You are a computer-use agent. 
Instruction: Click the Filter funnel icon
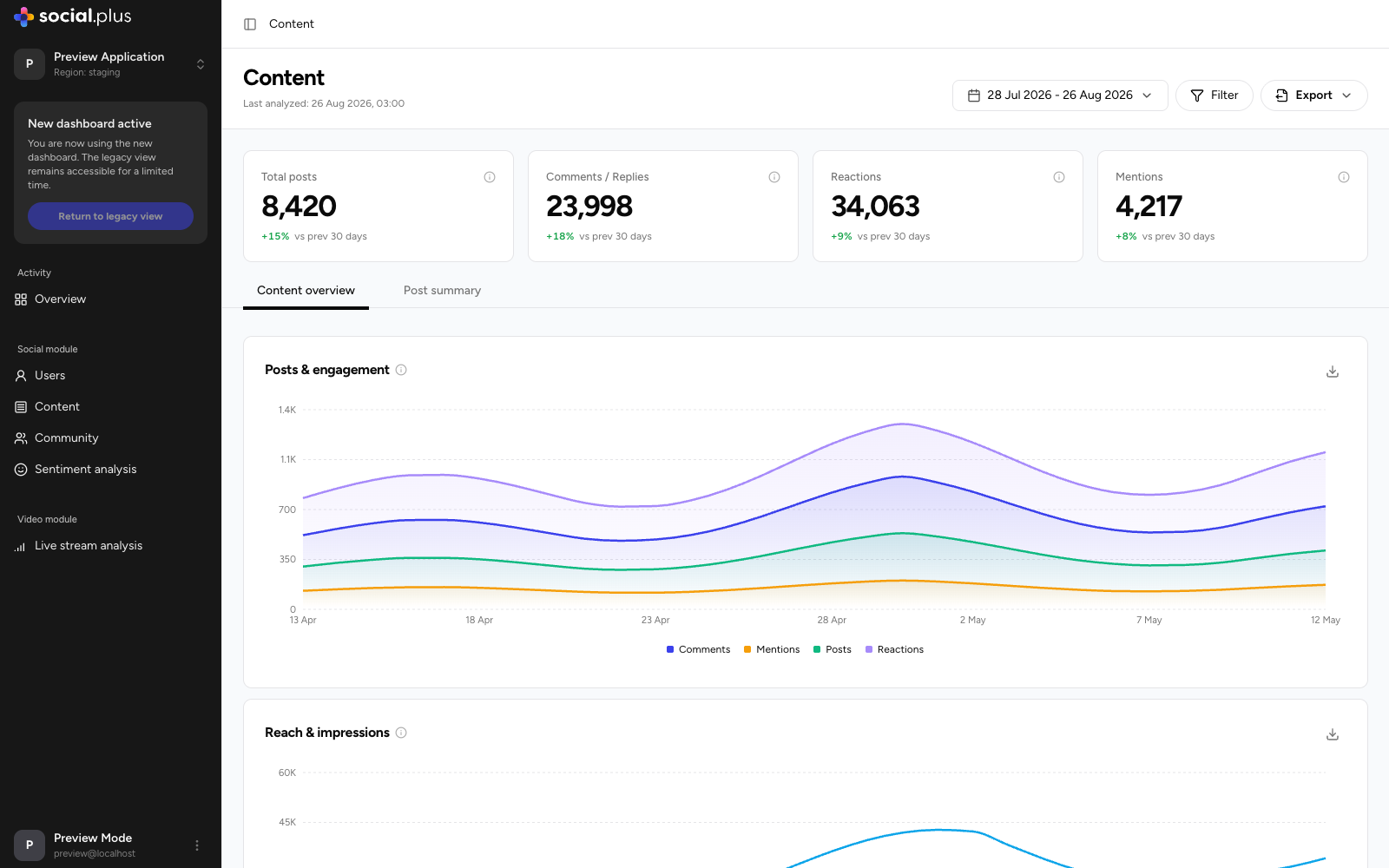point(1197,95)
